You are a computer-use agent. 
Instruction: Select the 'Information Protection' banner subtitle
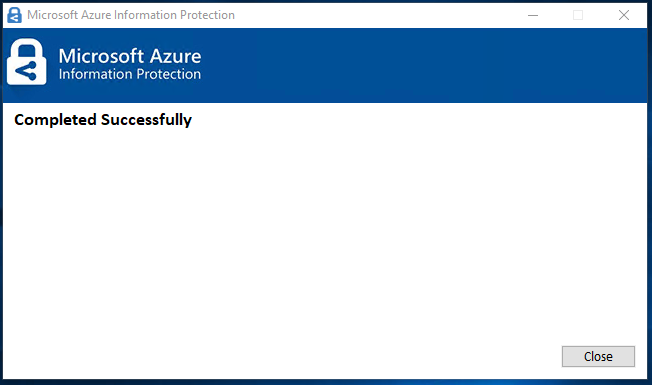coord(130,74)
